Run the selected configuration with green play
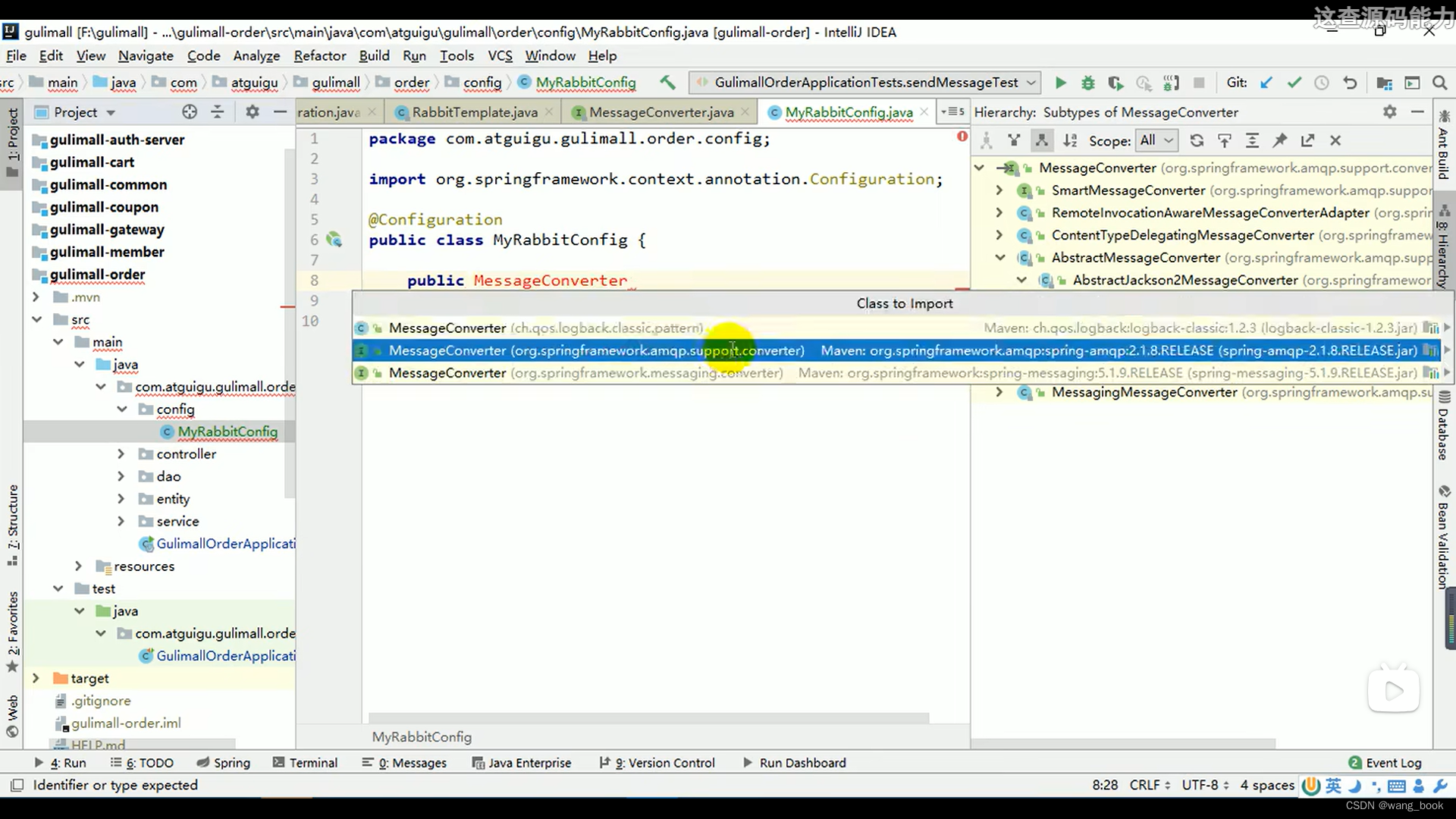This screenshot has height=819, width=1456. [1061, 83]
